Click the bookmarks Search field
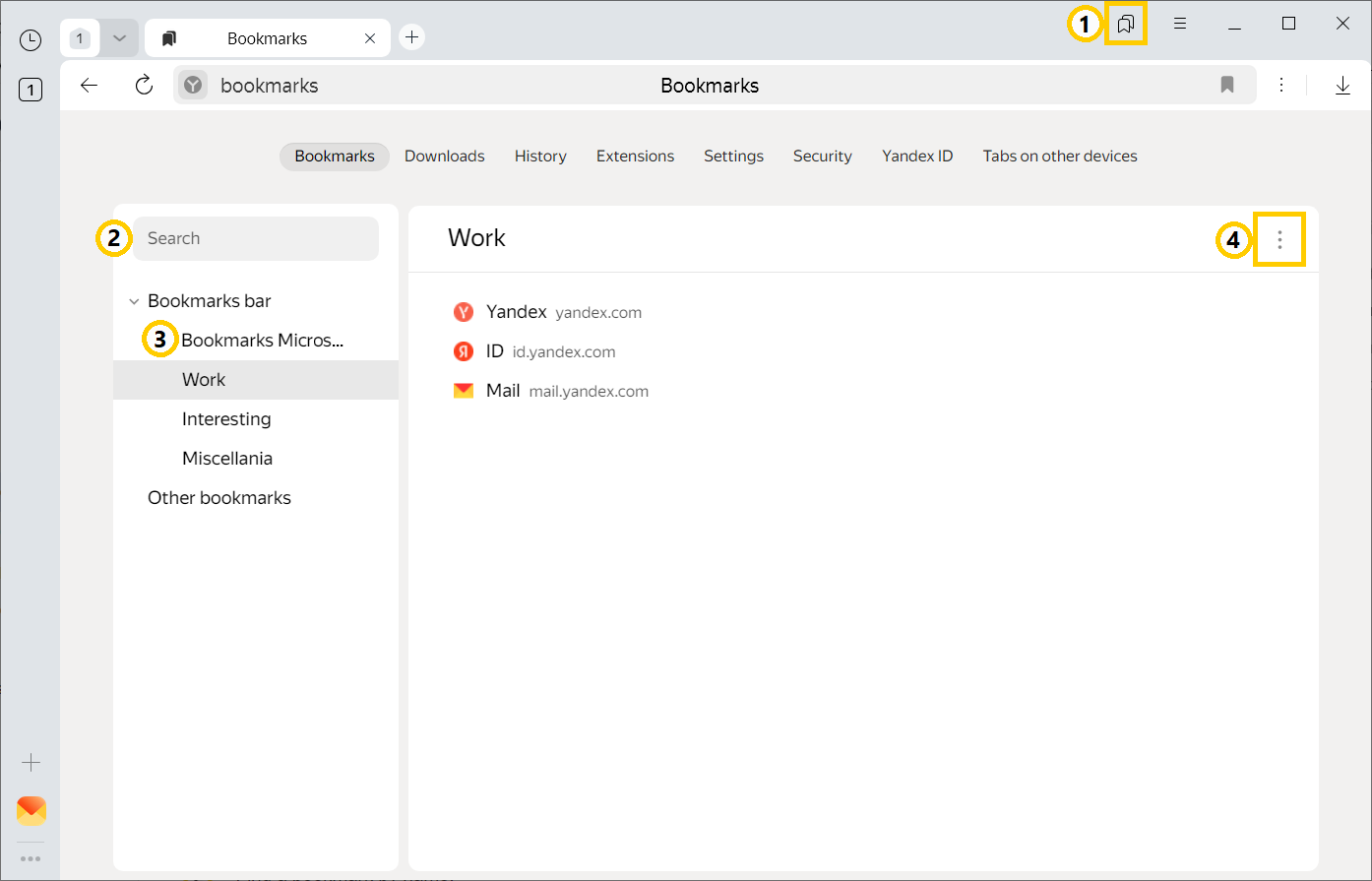The image size is (1372, 881). point(256,238)
